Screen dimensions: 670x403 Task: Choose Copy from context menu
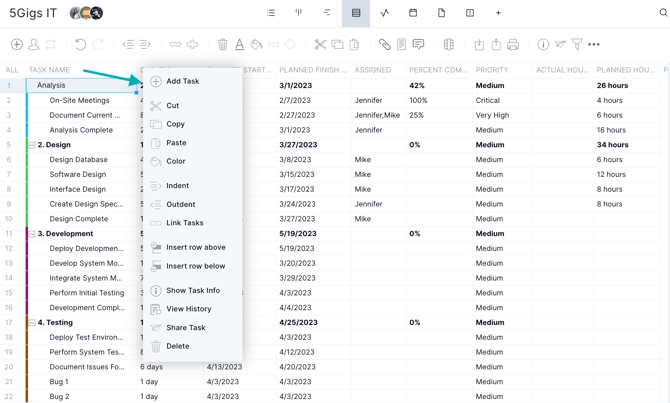pos(192,124)
